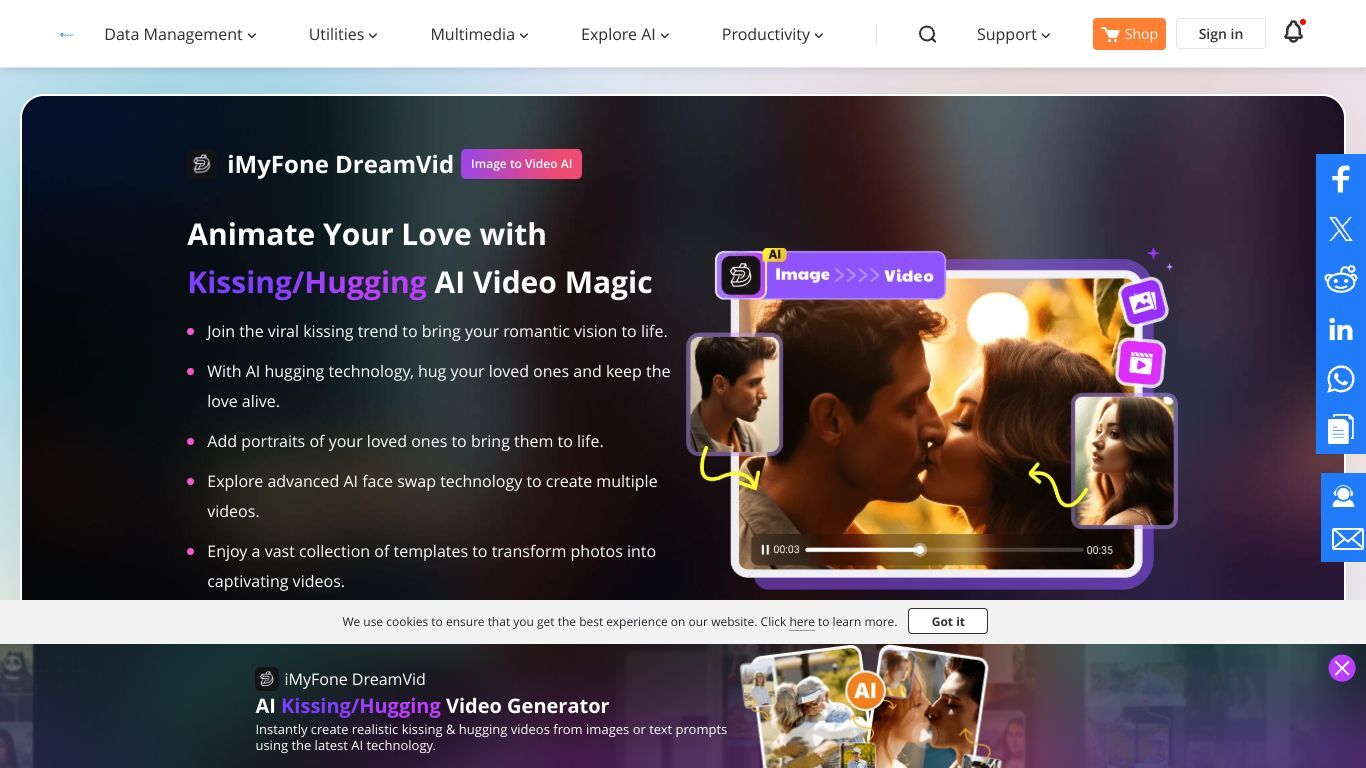Expand the Utilities menu
The image size is (1366, 768).
(343, 34)
